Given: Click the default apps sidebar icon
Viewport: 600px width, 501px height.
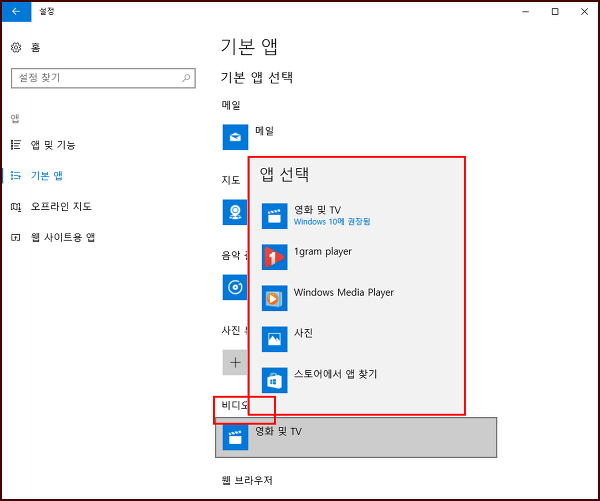Looking at the screenshot, I should (x=16, y=176).
